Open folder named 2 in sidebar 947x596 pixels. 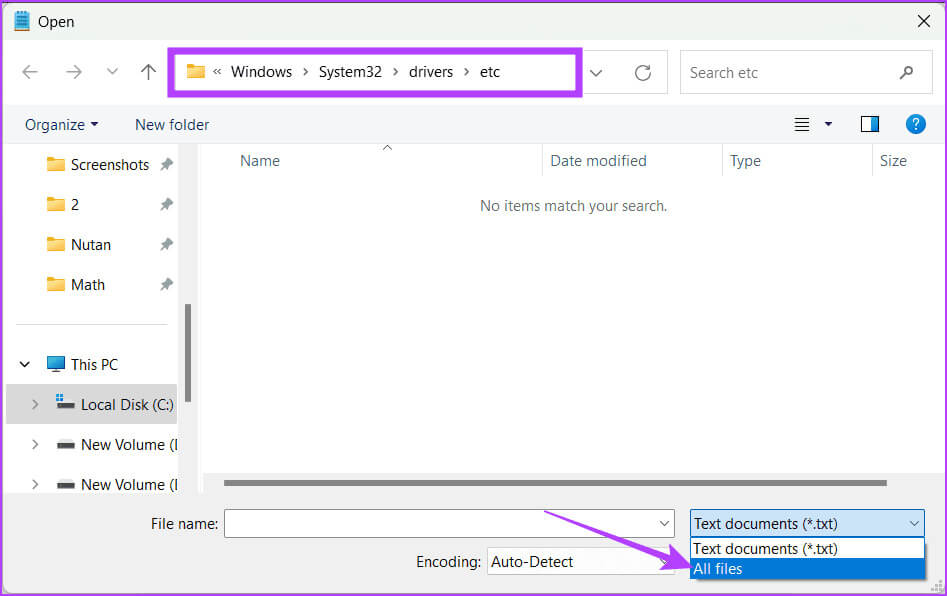point(63,204)
